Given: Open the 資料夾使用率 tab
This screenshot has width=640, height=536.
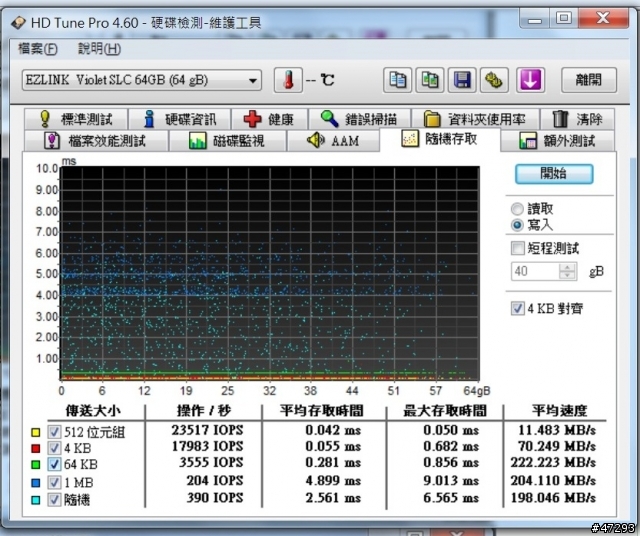Looking at the screenshot, I should (475, 119).
